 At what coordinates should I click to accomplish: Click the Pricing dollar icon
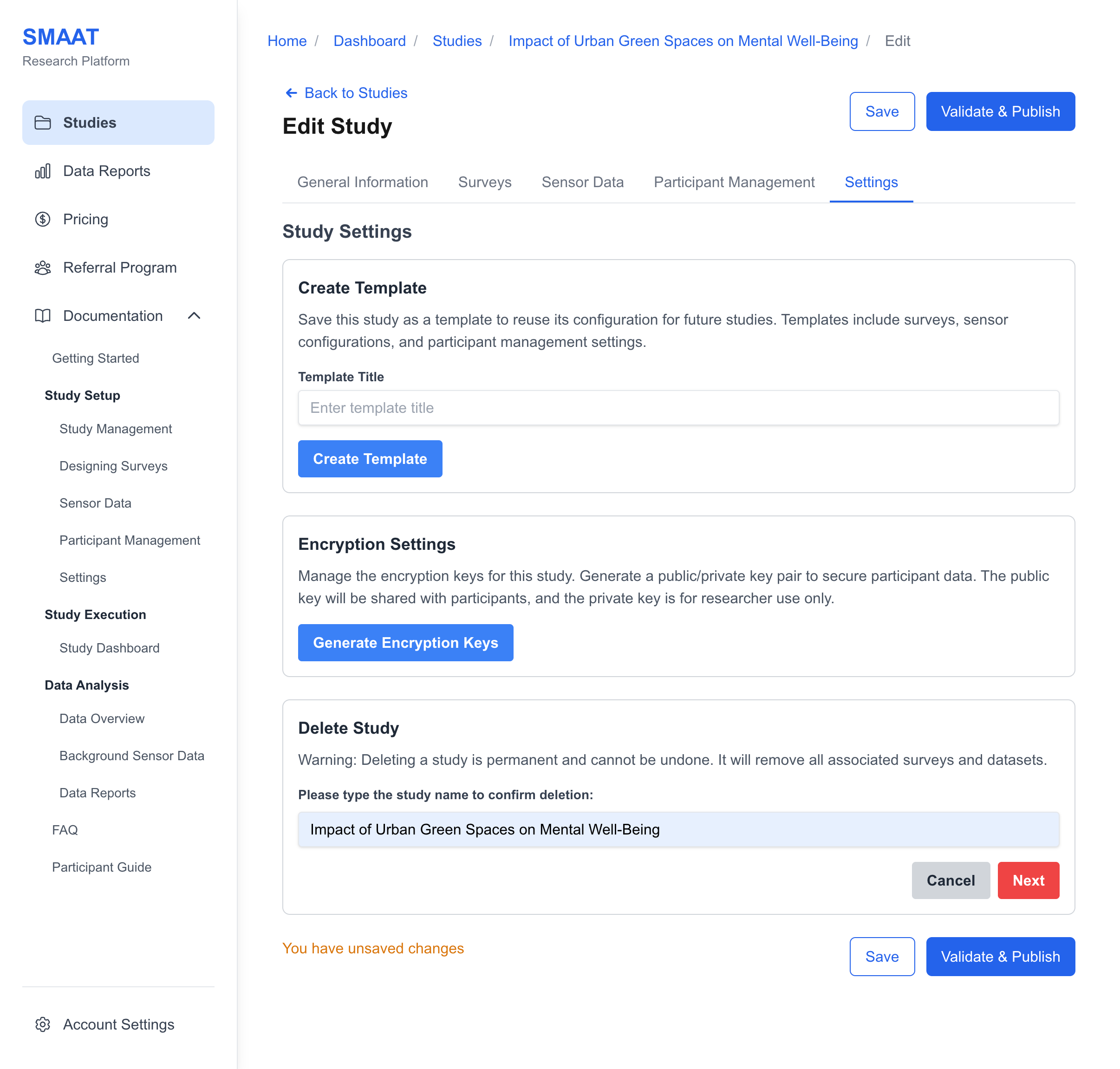[43, 219]
